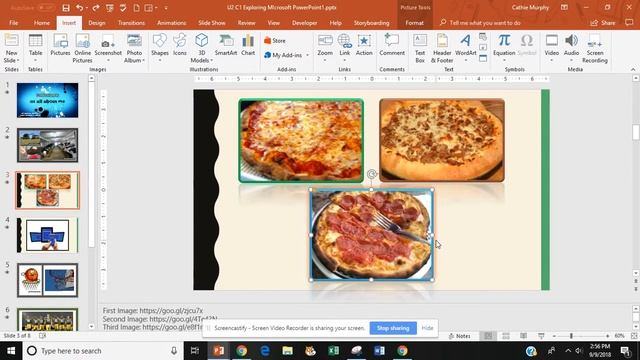Viewport: 640px width, 360px height.
Task: Collapse the ribbon with the arrow
Action: tap(633, 69)
